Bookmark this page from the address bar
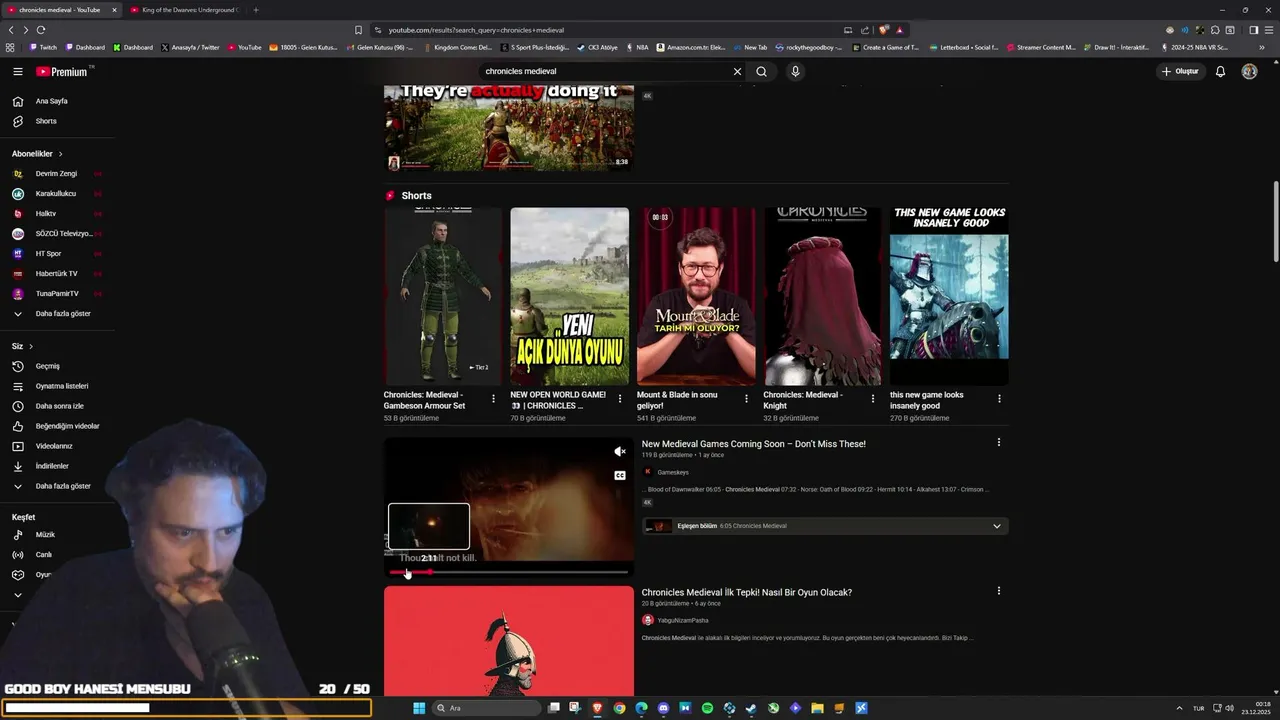The height and width of the screenshot is (720, 1280). click(x=358, y=30)
